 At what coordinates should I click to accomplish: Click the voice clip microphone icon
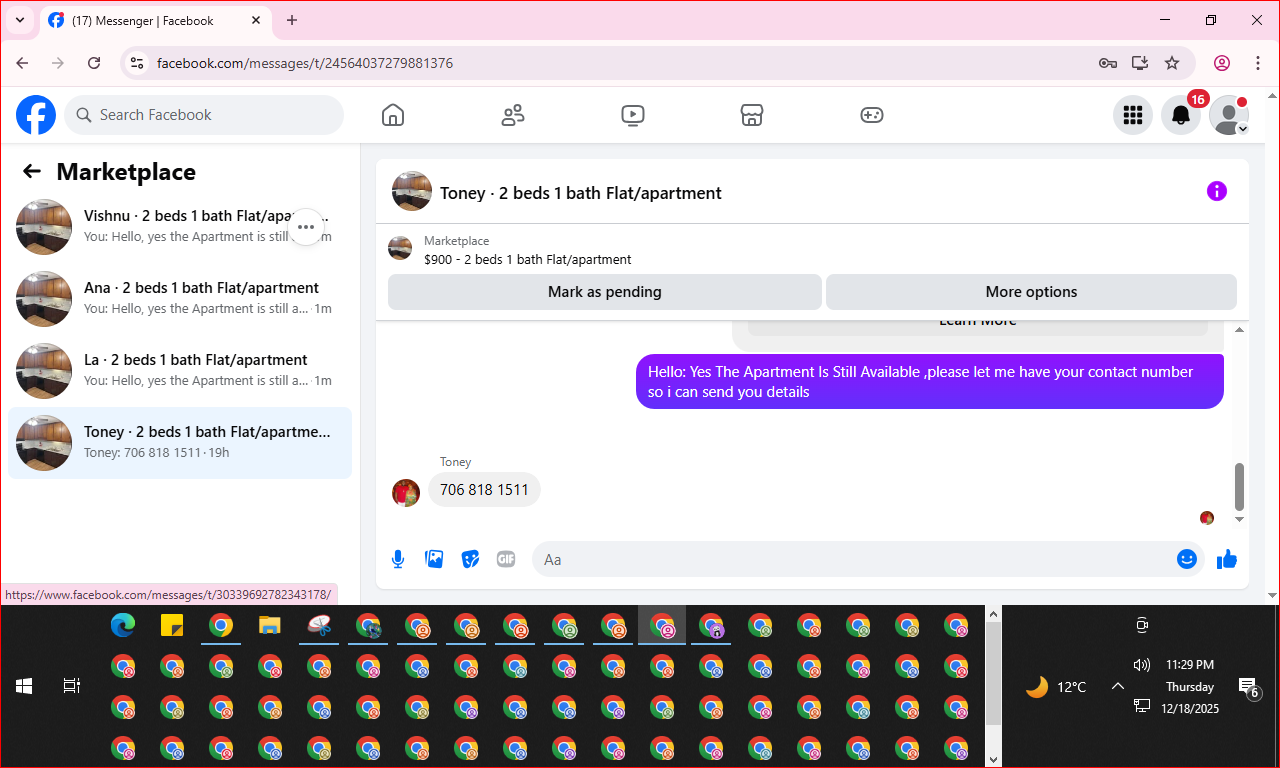click(398, 559)
